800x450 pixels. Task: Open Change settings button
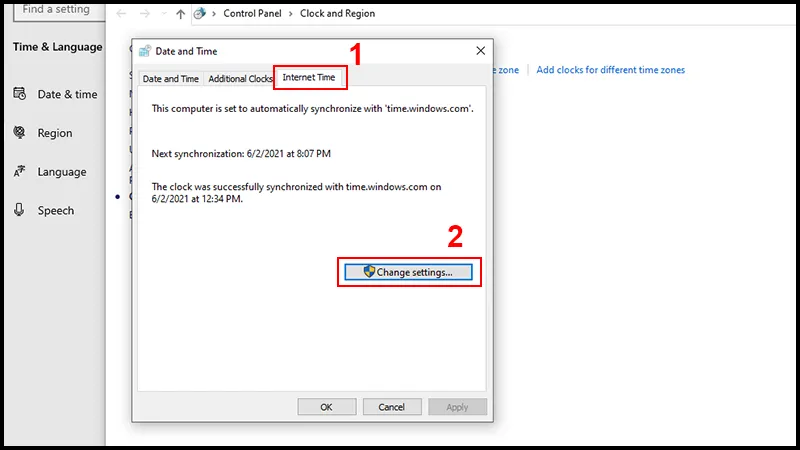[408, 272]
